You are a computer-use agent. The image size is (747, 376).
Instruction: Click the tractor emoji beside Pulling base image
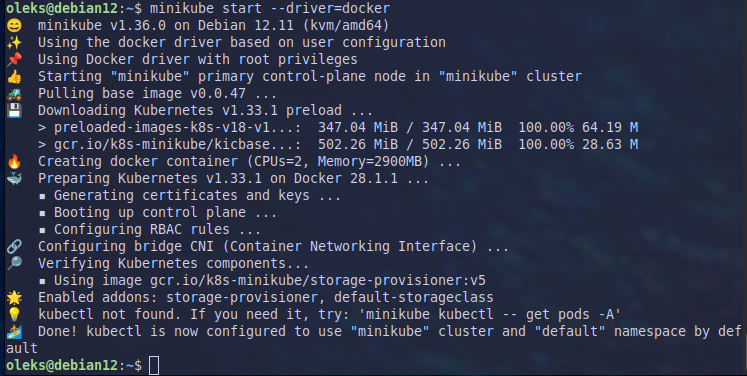click(14, 94)
